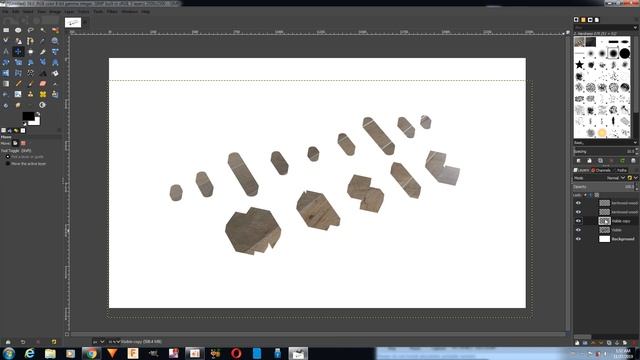Create a new brush button

(x=589, y=161)
